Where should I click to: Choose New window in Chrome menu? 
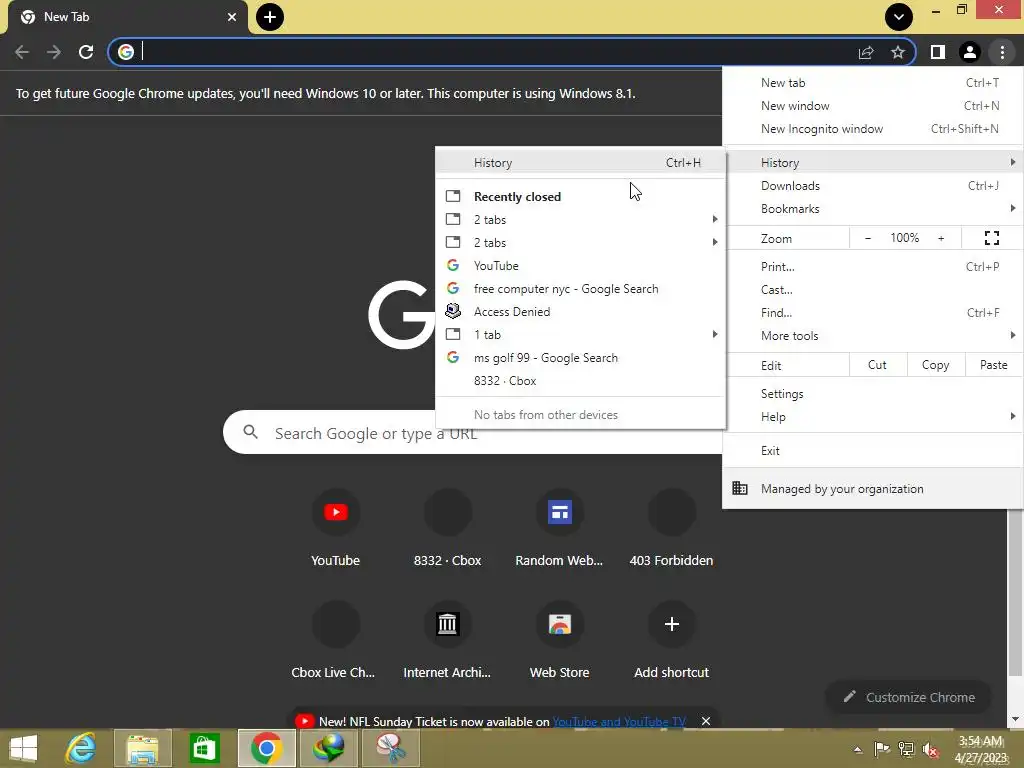[872, 106]
